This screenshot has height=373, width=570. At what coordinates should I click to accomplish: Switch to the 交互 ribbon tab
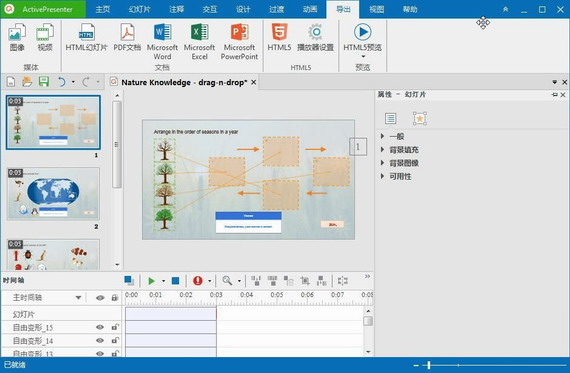(x=210, y=9)
